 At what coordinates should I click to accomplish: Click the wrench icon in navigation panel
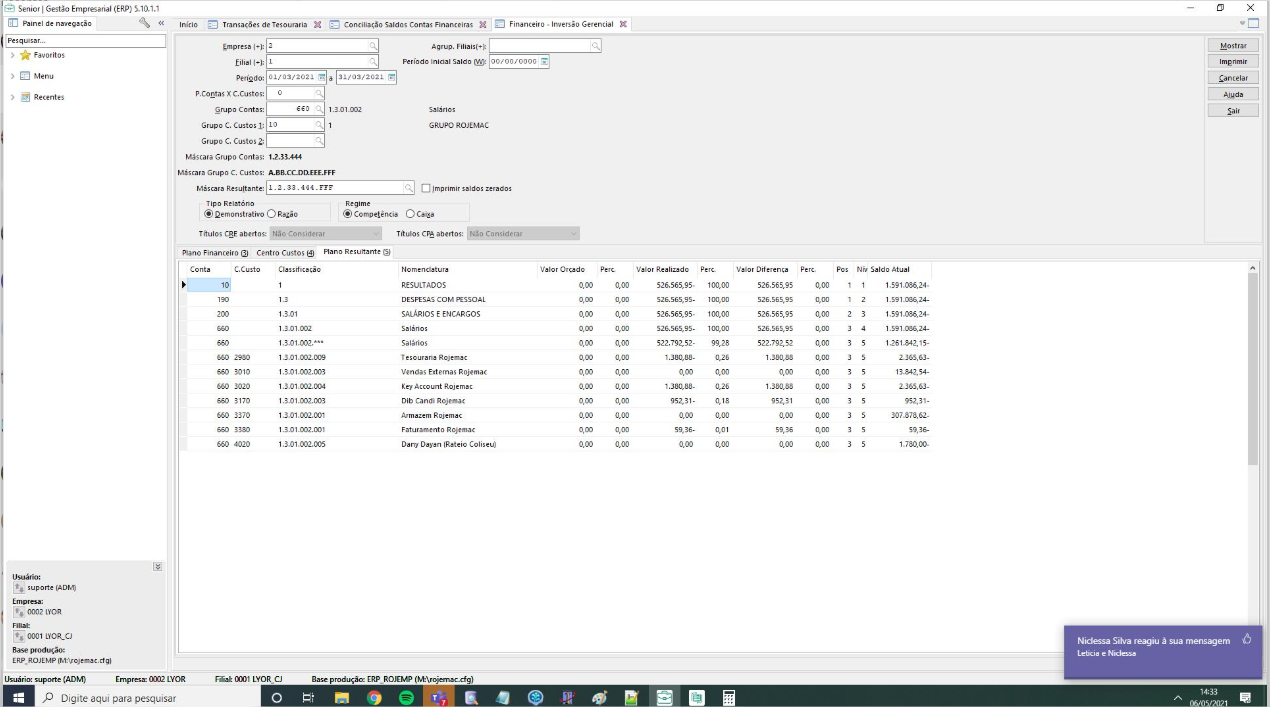[x=145, y=23]
